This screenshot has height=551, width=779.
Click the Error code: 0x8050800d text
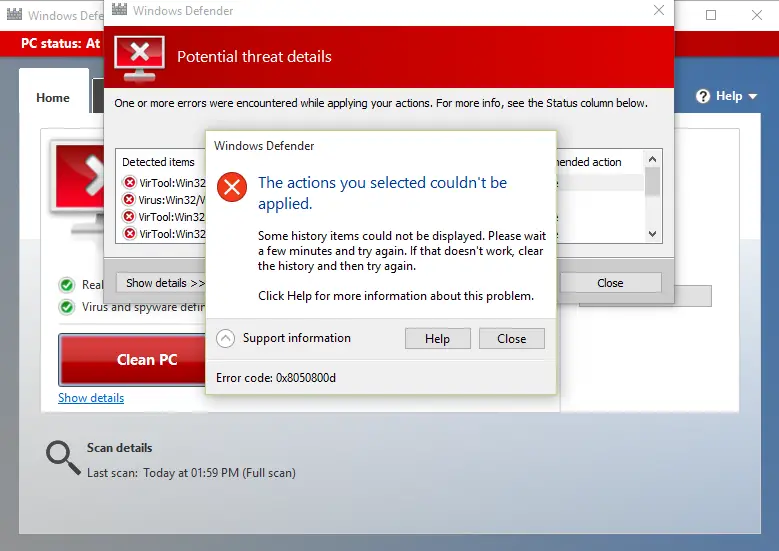pos(276,378)
